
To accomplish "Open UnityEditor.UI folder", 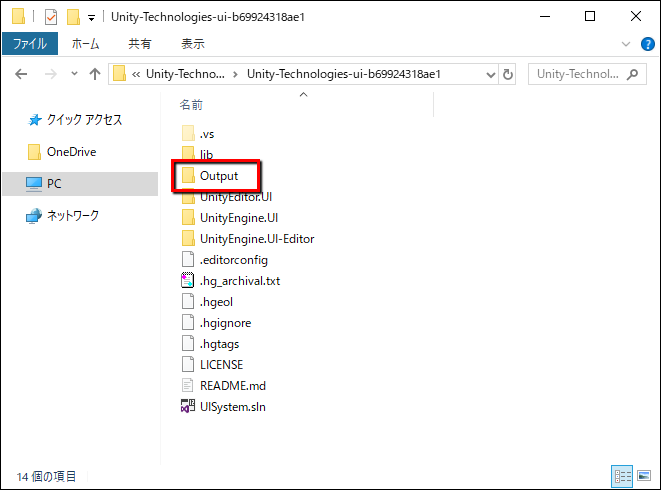I will (x=227, y=197).
